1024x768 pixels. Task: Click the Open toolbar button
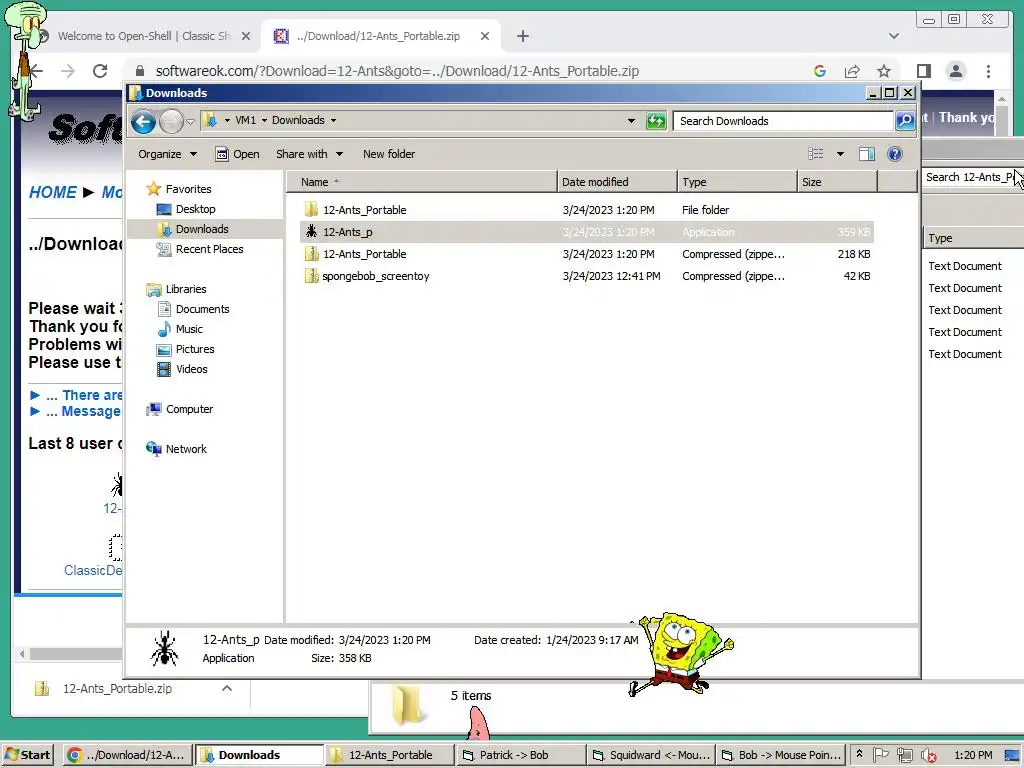tap(238, 154)
